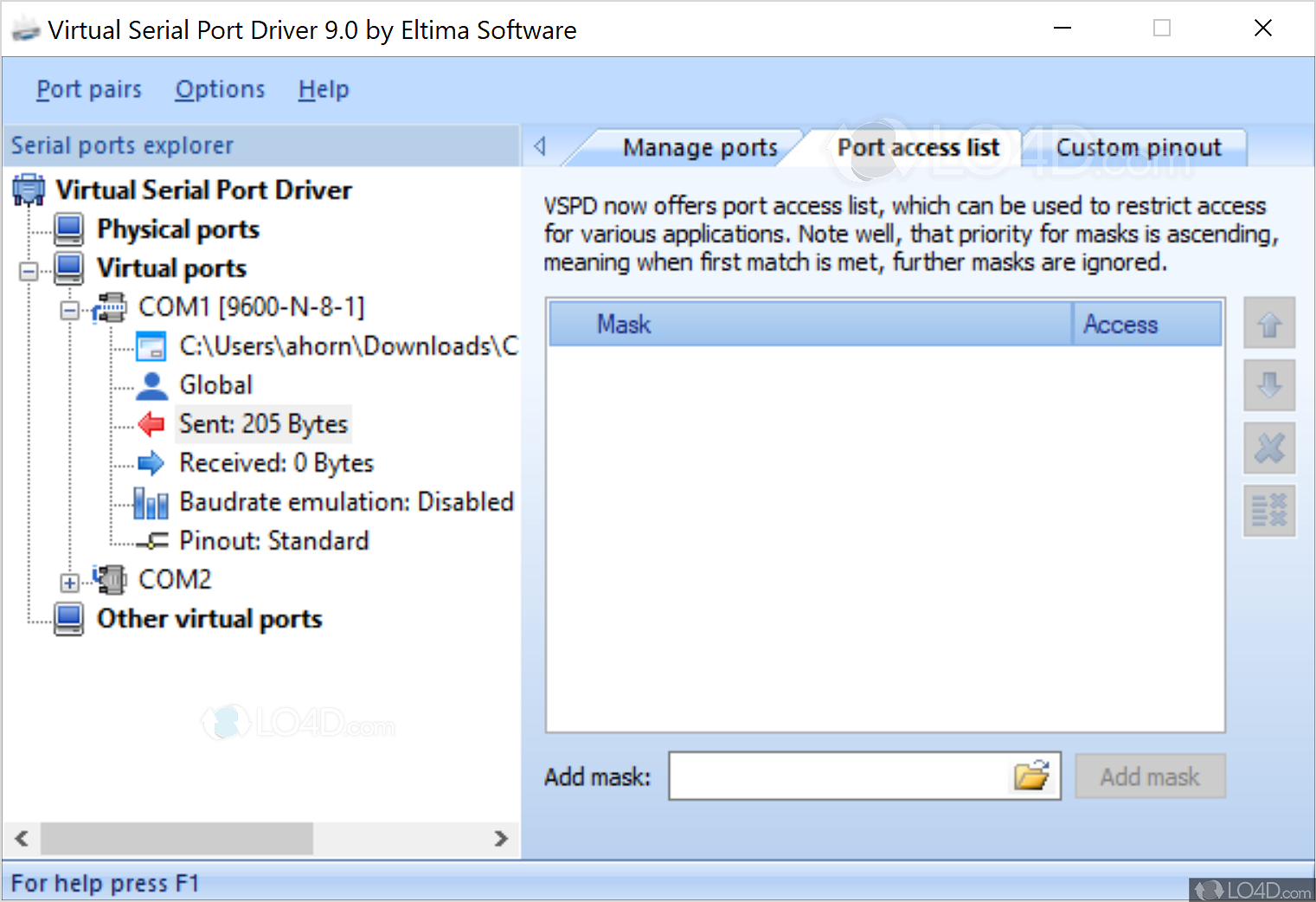Switch to the Custom pinout tab
This screenshot has width=1316, height=902.
pos(1138,148)
